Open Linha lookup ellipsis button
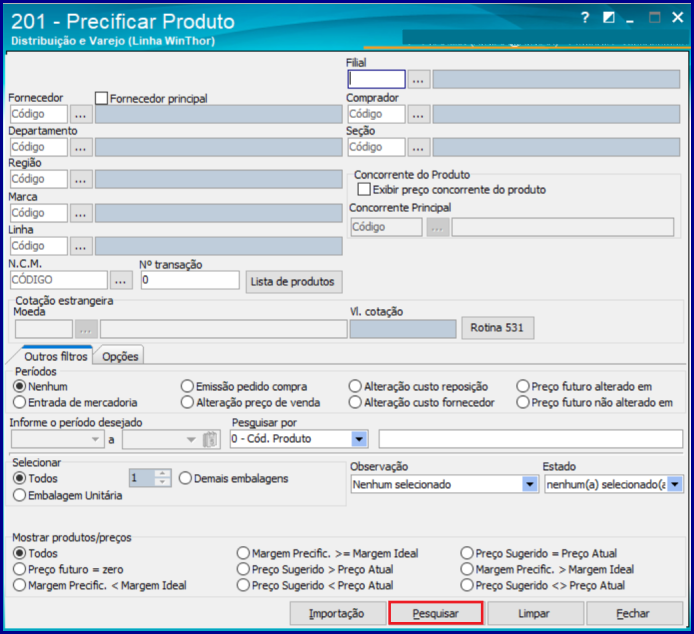Screen dimensions: 694x634 pyautogui.click(x=81, y=246)
